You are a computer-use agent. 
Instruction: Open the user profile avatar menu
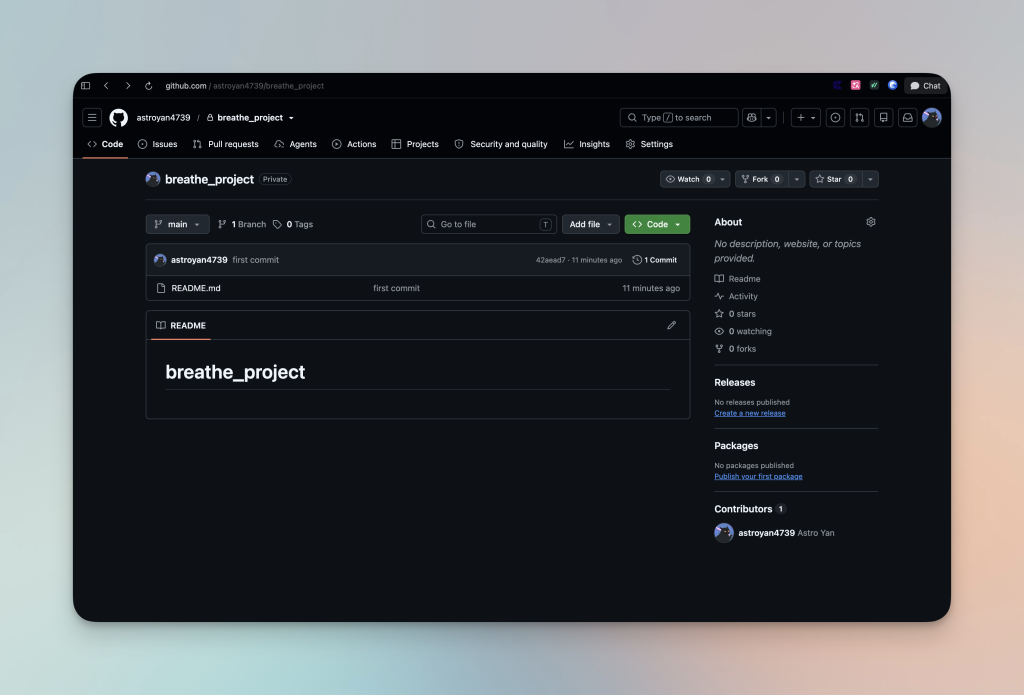932,118
